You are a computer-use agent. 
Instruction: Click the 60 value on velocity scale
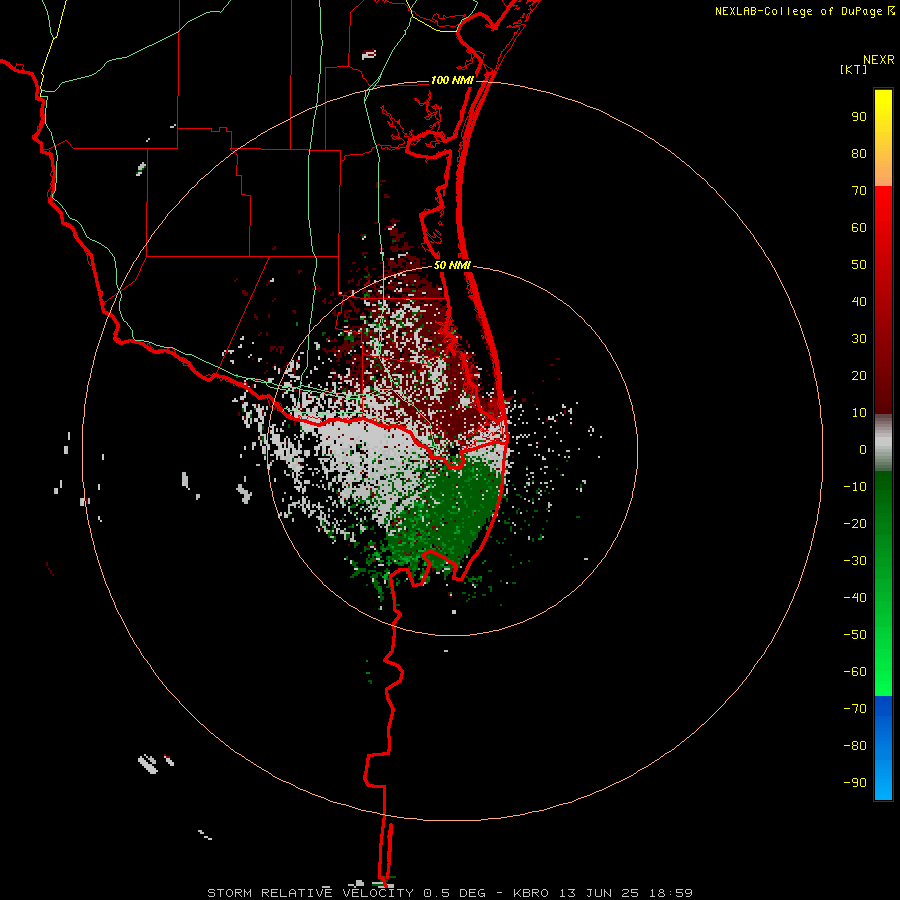coord(859,227)
